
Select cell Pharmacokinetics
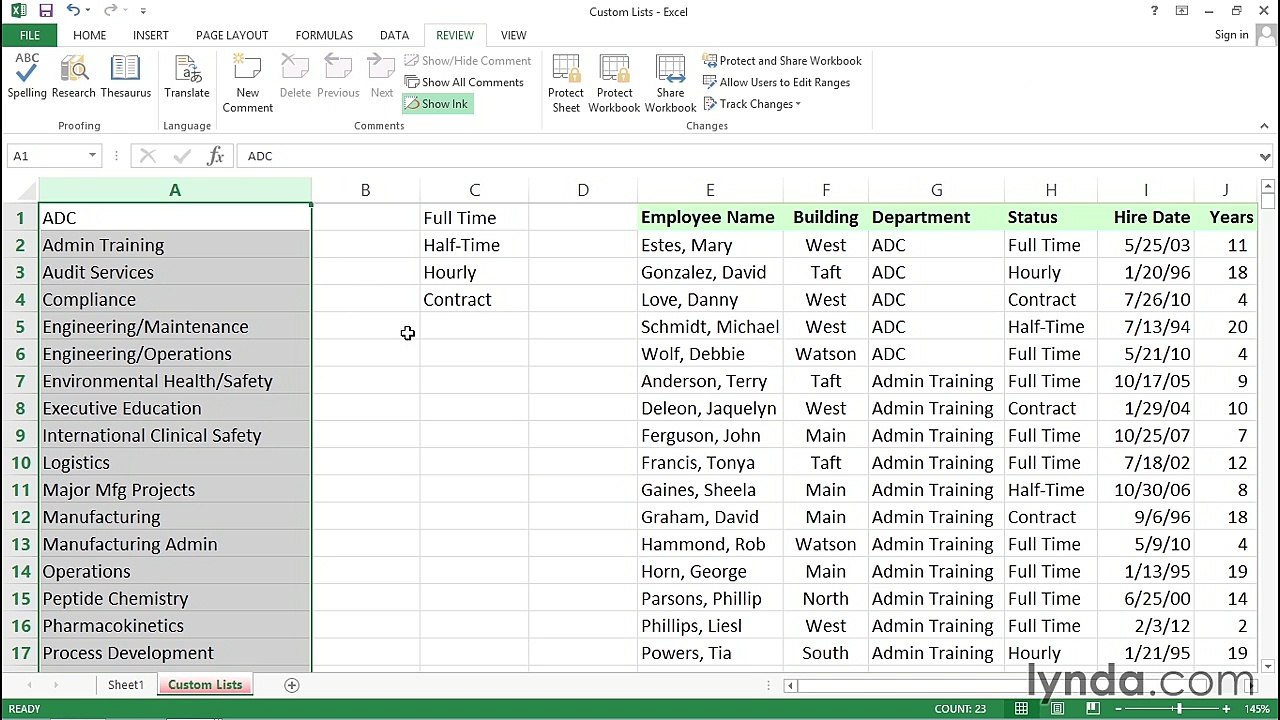coord(175,626)
